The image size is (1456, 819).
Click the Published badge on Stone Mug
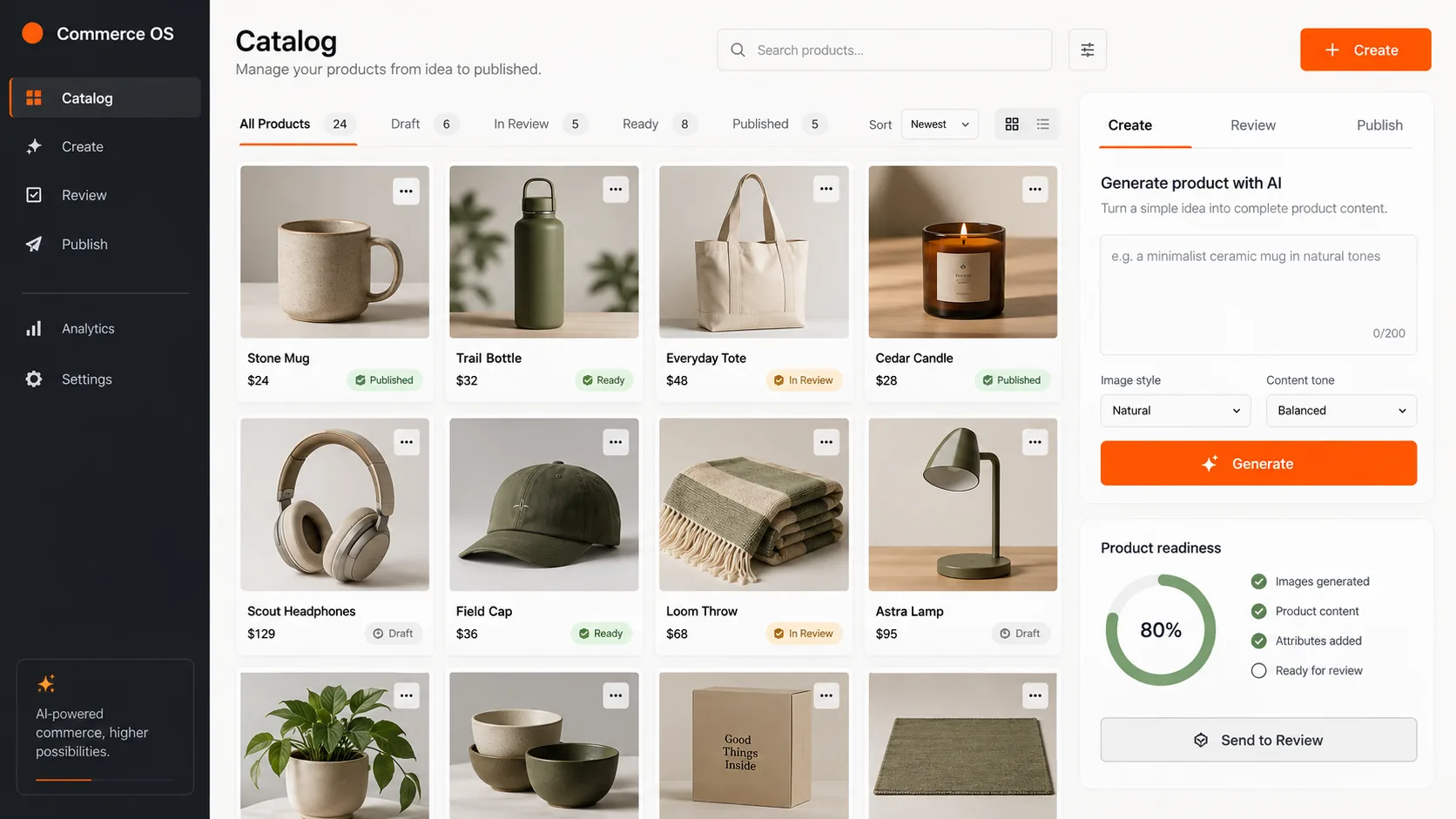pos(384,380)
